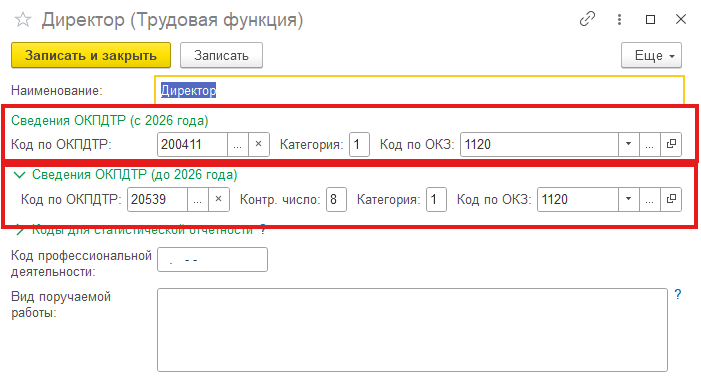Open ОКЗ selection list in до 2026 section
Image resolution: width=701 pixels, height=380 pixels.
[x=650, y=199]
